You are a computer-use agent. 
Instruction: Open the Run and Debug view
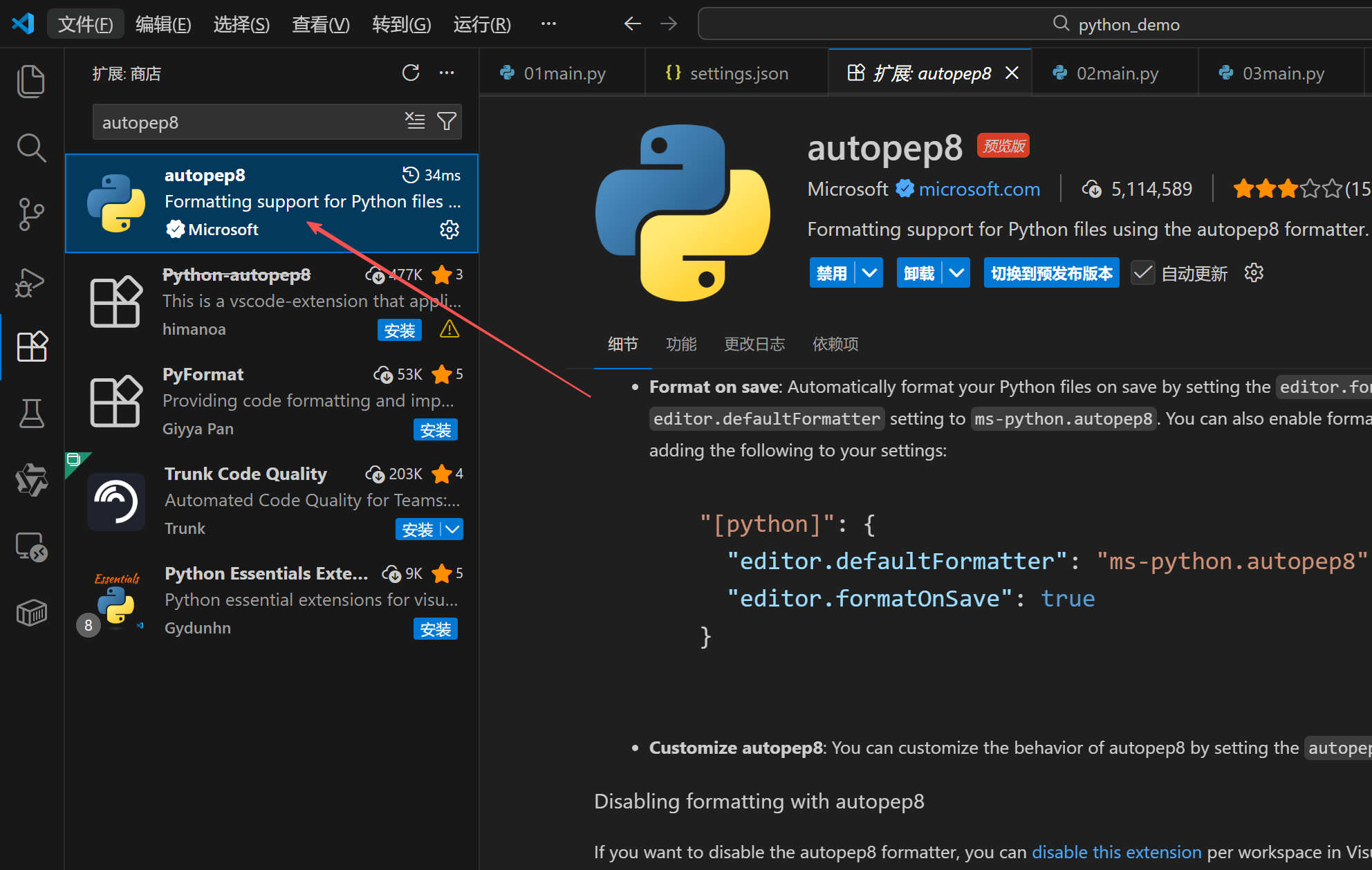point(31,281)
